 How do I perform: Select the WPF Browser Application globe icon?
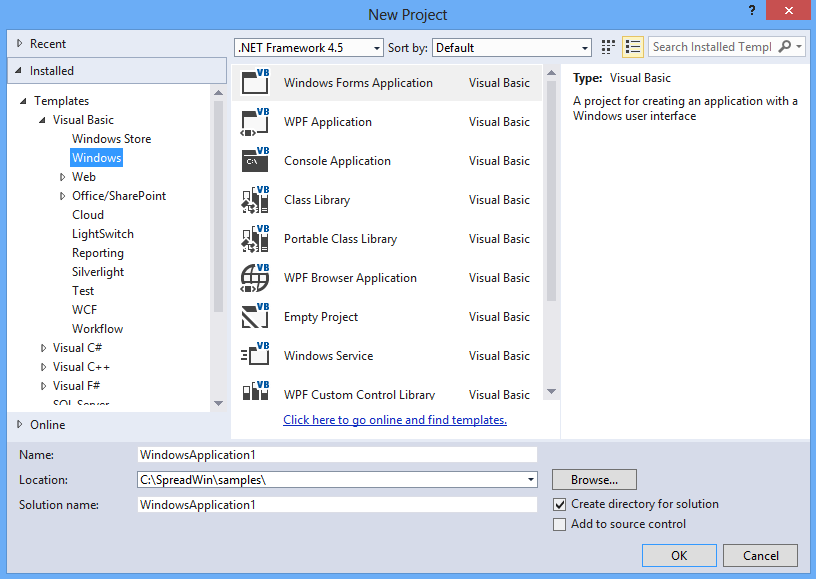coord(255,278)
